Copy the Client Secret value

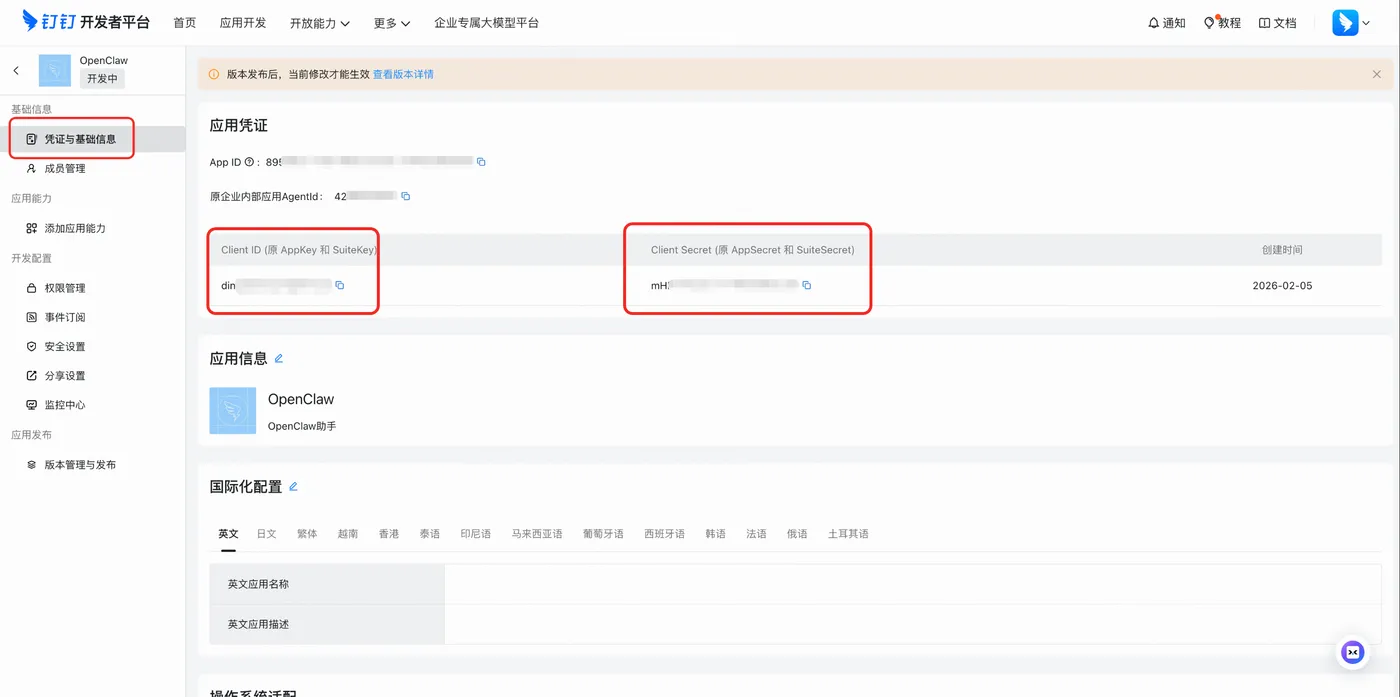coord(806,286)
